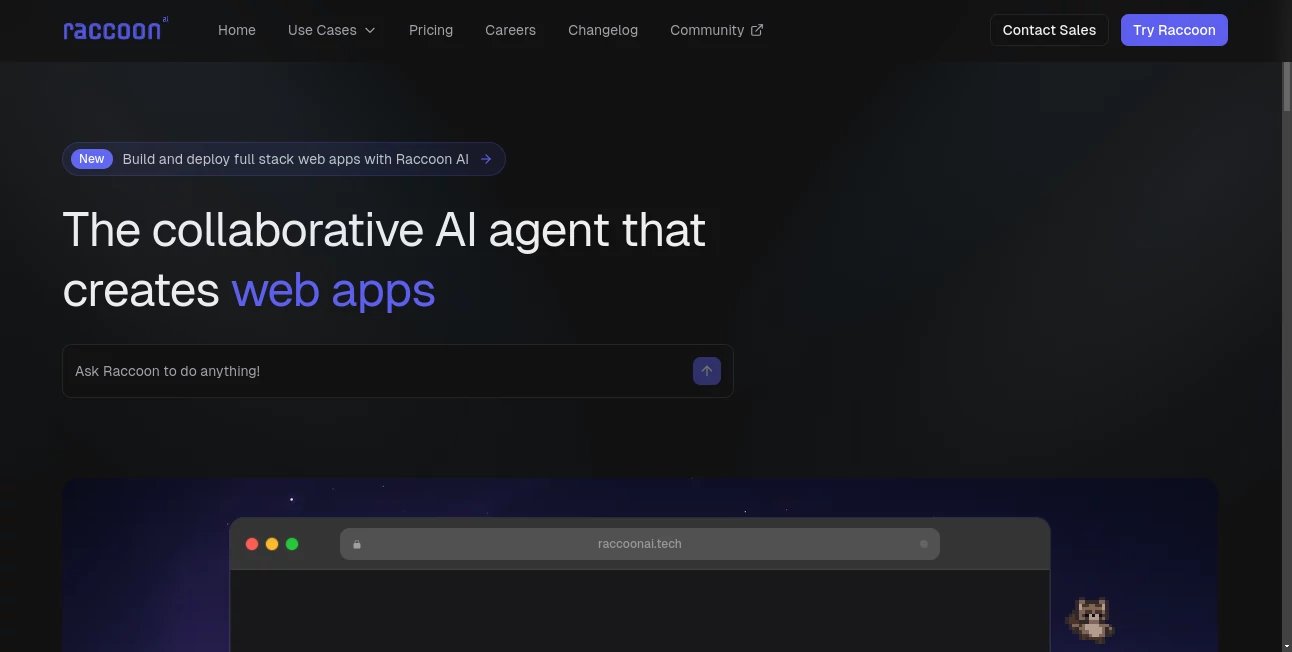Open the Changelog

603,30
